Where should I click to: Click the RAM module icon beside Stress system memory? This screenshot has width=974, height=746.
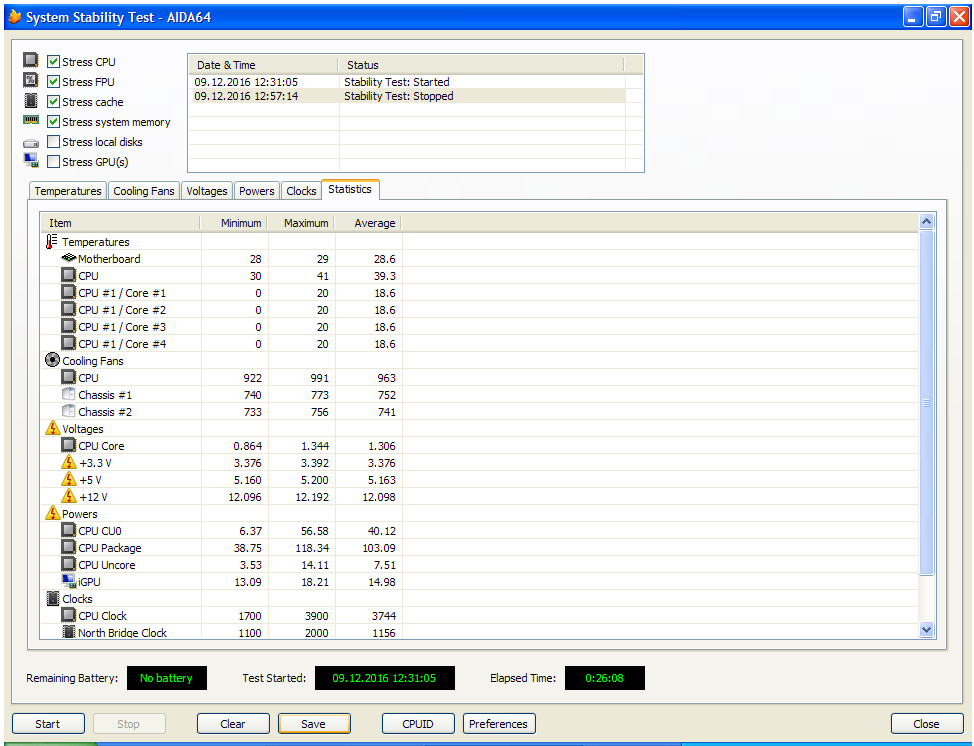[x=30, y=120]
